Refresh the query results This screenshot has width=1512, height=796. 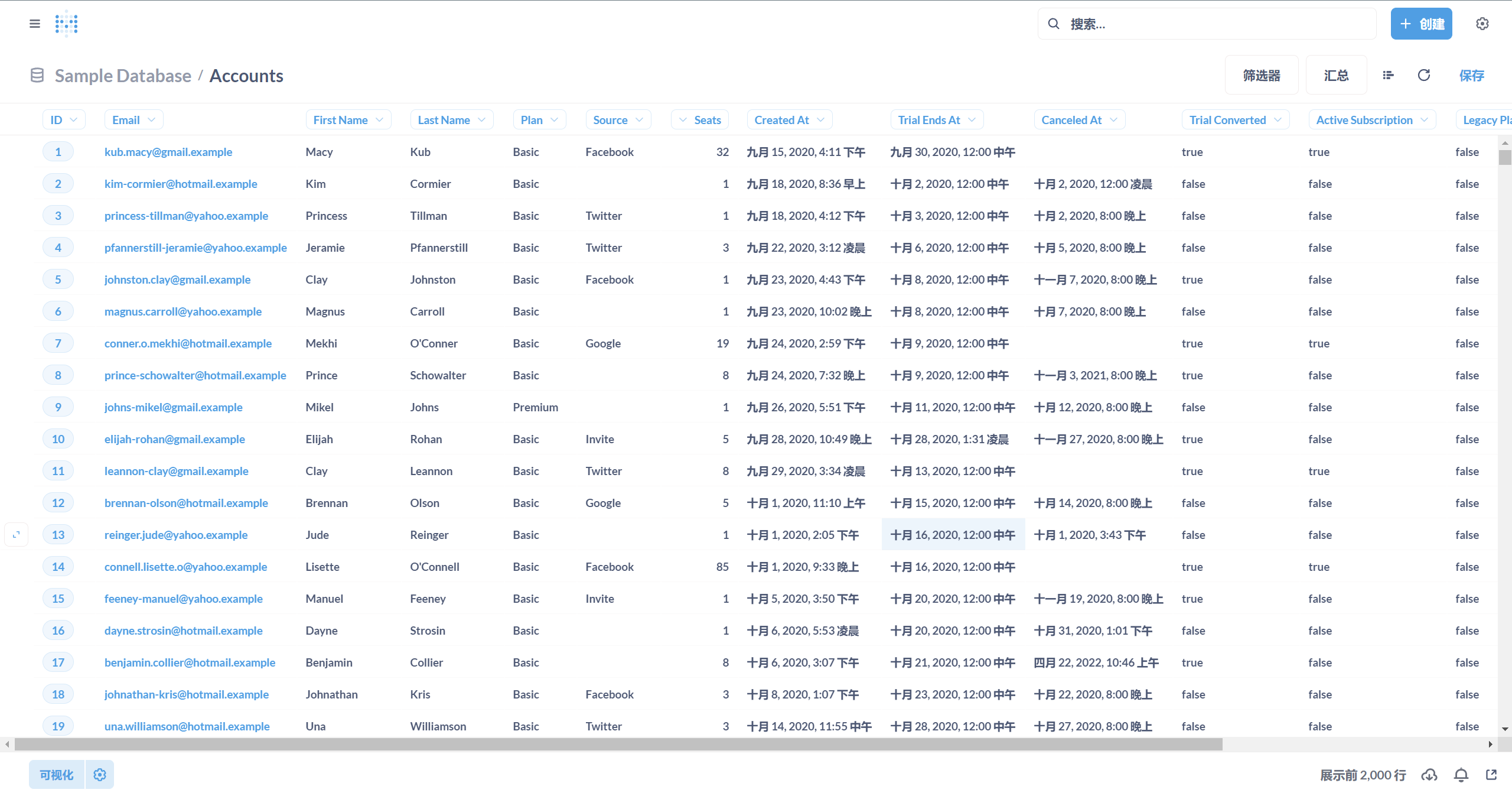pyautogui.click(x=1424, y=75)
